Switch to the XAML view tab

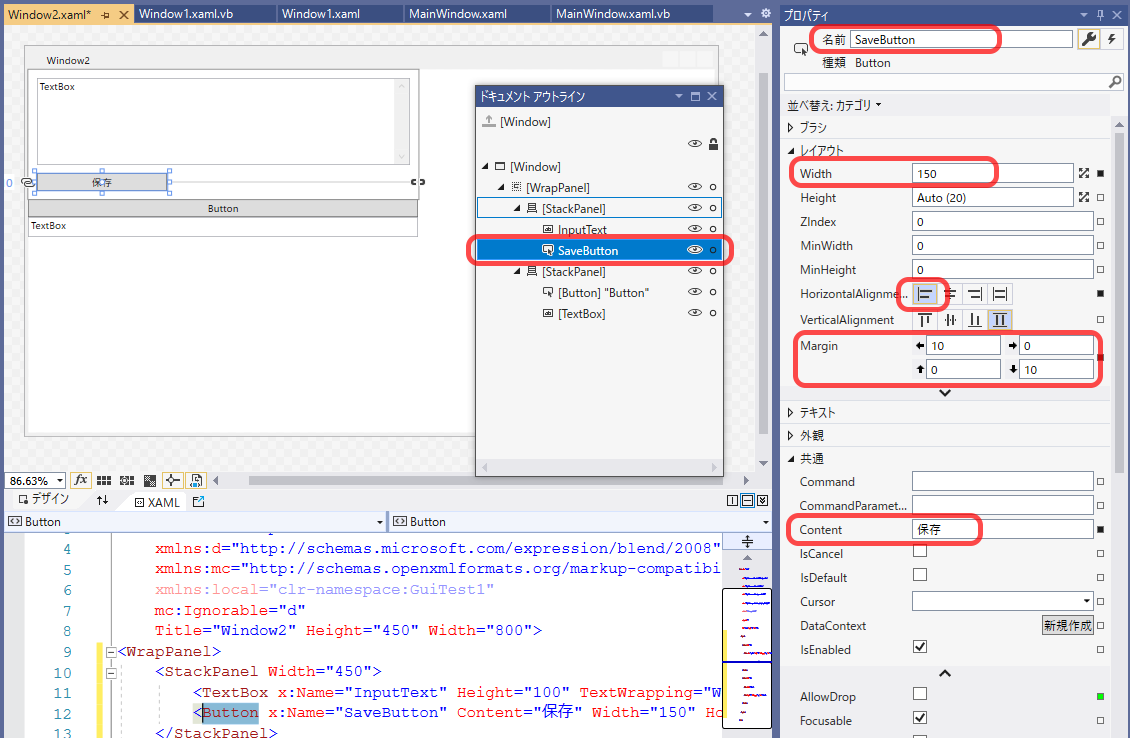click(157, 502)
